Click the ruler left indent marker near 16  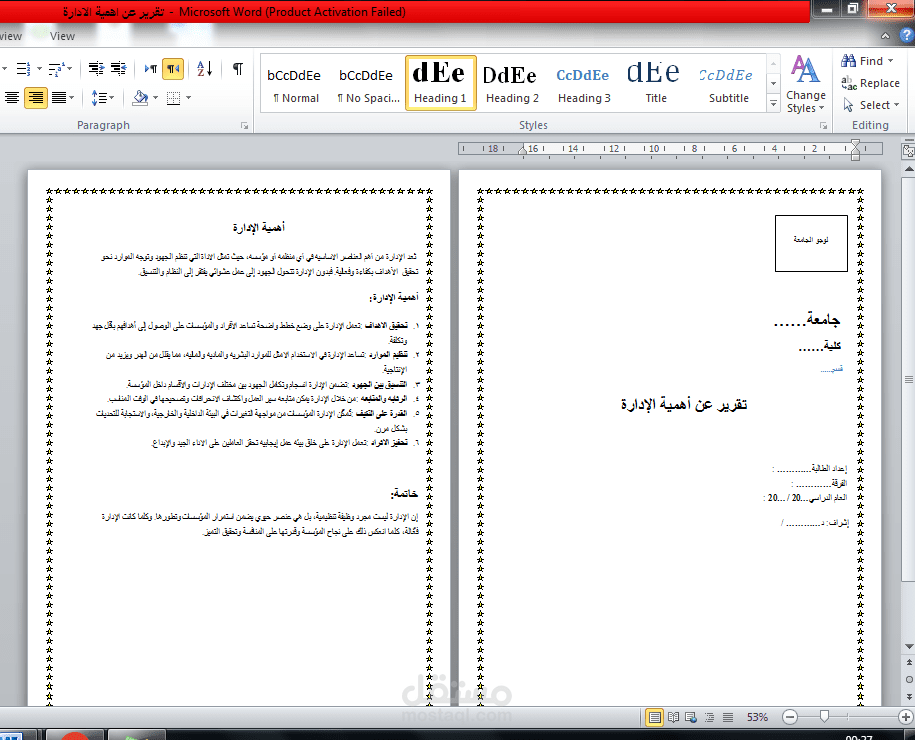(523, 150)
